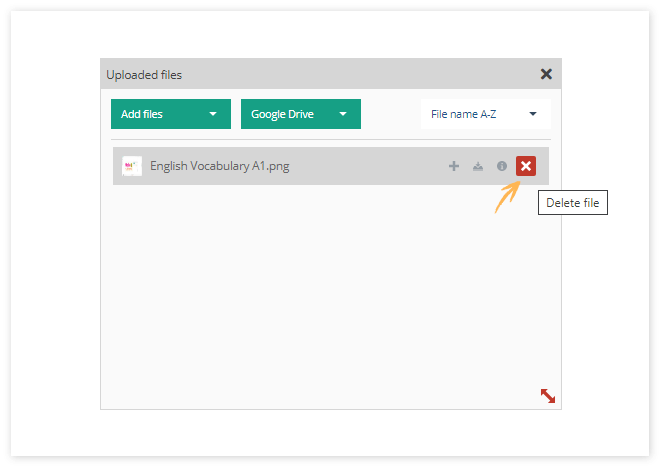Delete the English Vocabulary A1.png file

pos(526,166)
